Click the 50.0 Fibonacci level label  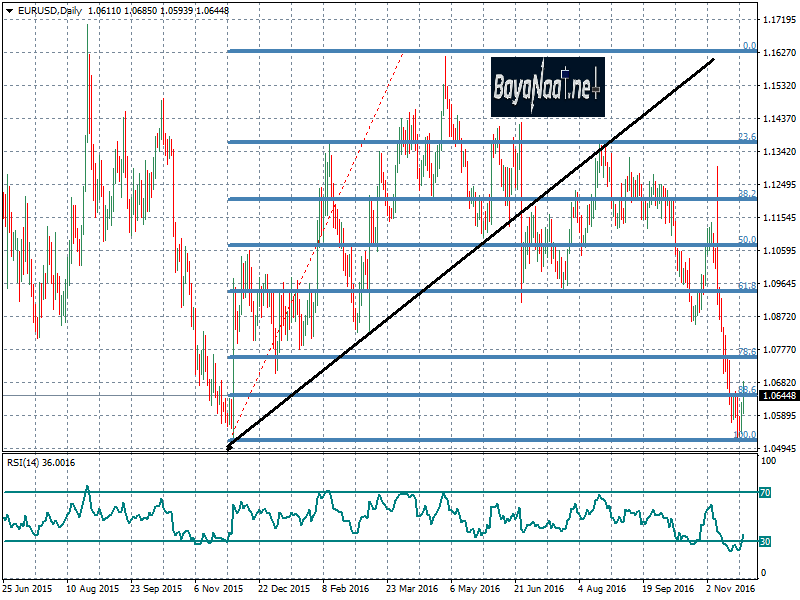pyautogui.click(x=746, y=240)
